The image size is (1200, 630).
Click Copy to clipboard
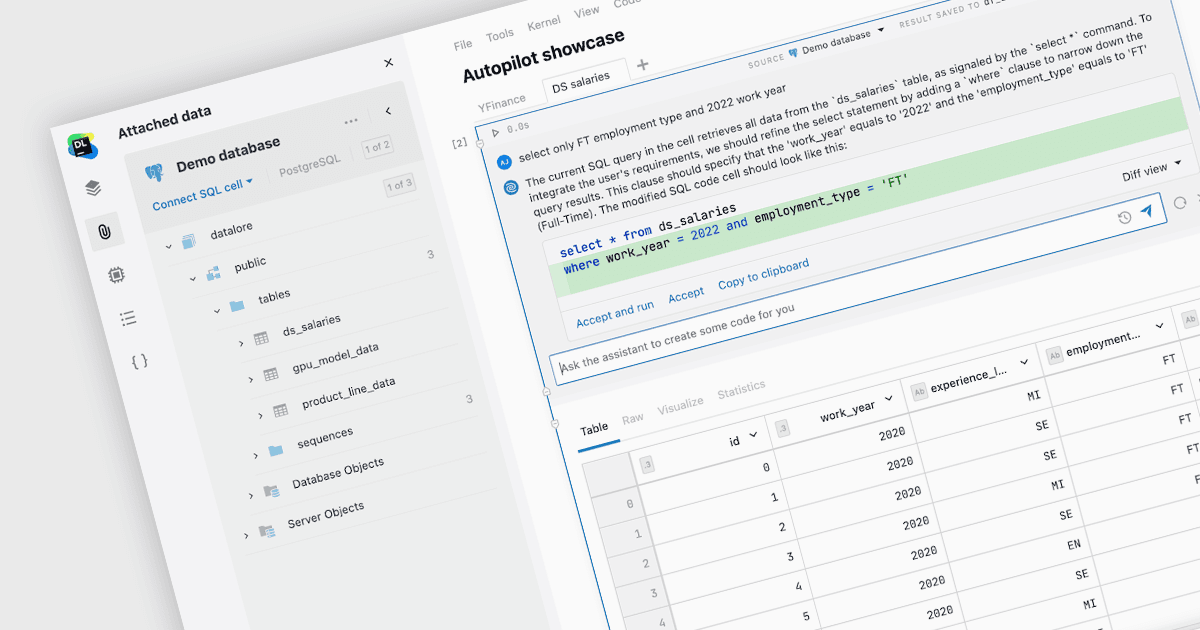point(764,277)
